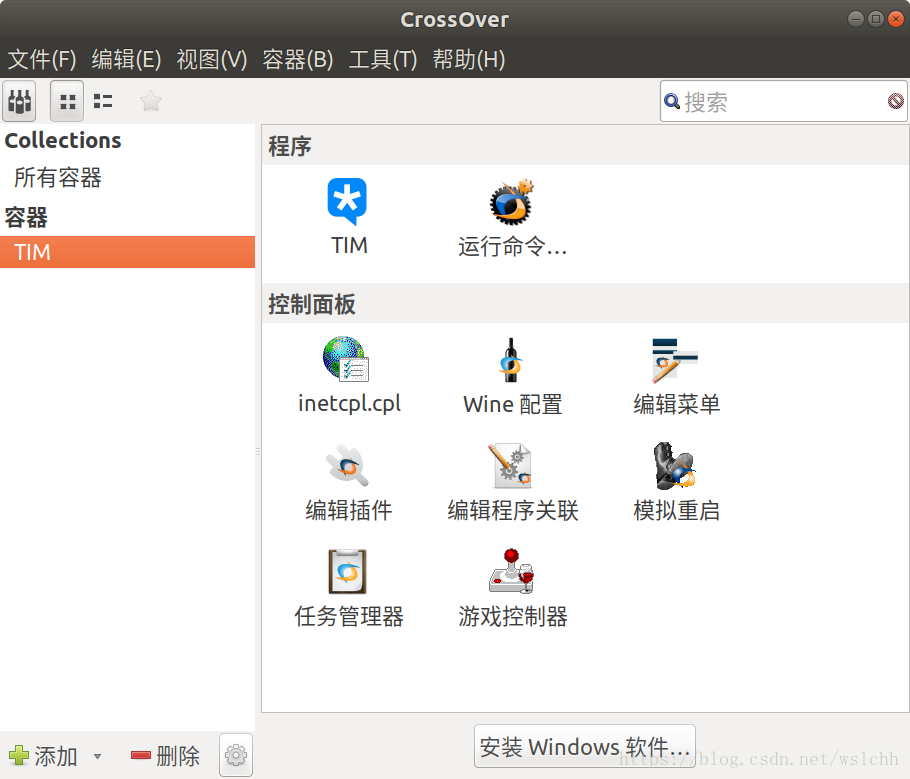The height and width of the screenshot is (779, 910).
Task: Maximize the CrossOver window
Action: 876,19
